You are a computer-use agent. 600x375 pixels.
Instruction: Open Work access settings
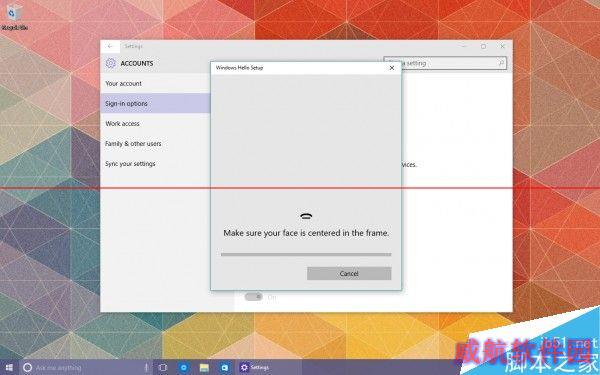tap(155, 124)
